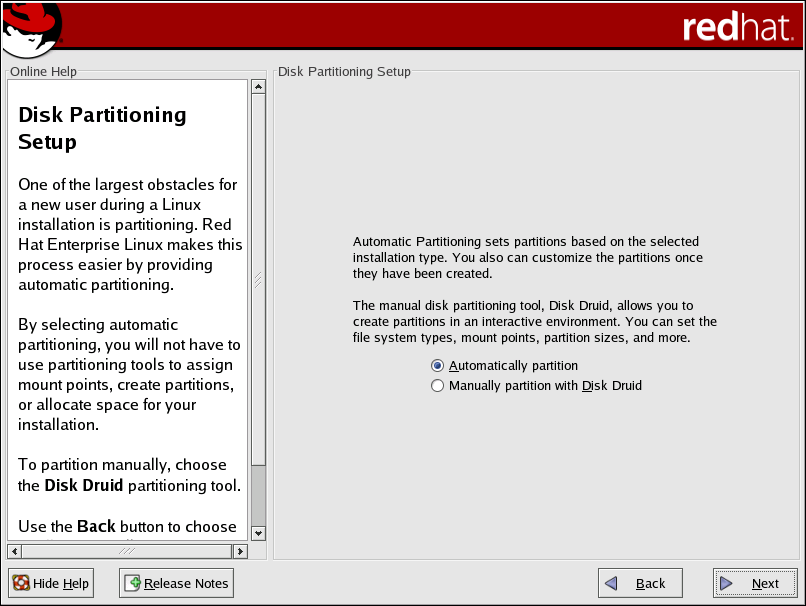The height and width of the screenshot is (606, 806).
Task: Click the left arrow icon on Back
Action: 612,584
